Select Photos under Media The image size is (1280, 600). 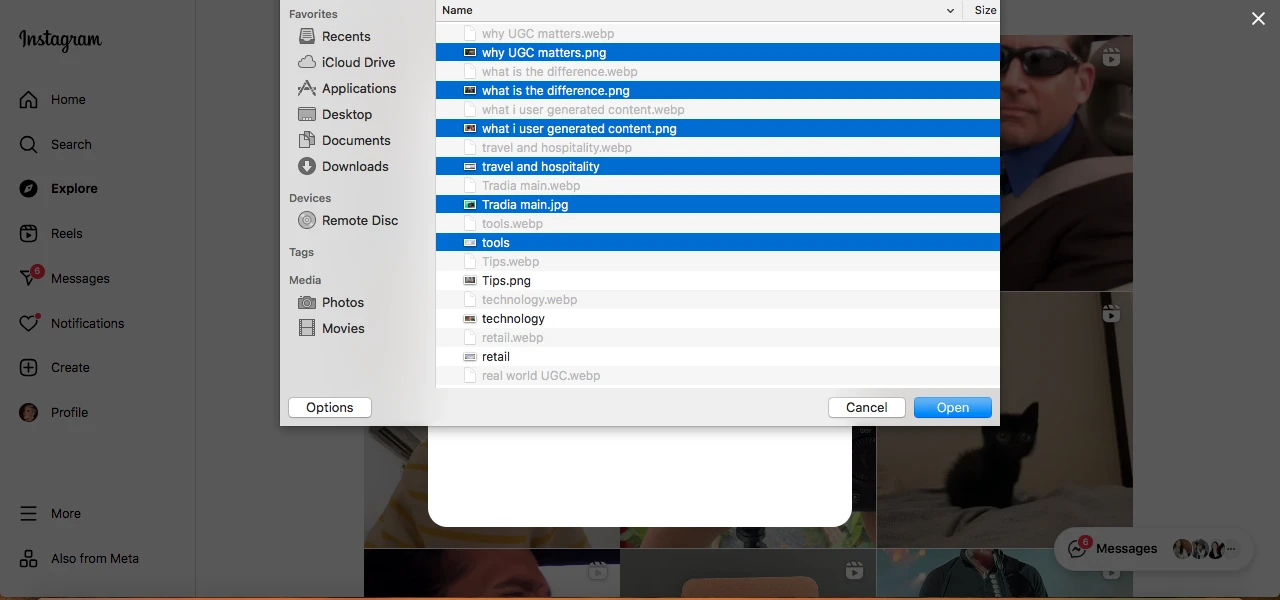[x=343, y=303]
